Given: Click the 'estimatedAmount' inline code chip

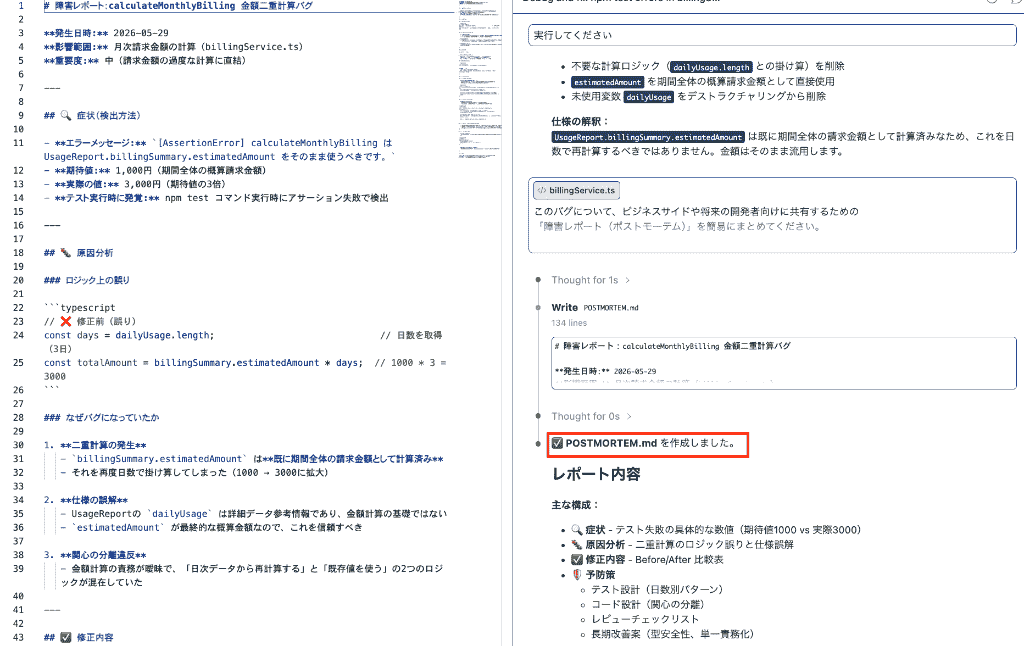Looking at the screenshot, I should (x=607, y=82).
